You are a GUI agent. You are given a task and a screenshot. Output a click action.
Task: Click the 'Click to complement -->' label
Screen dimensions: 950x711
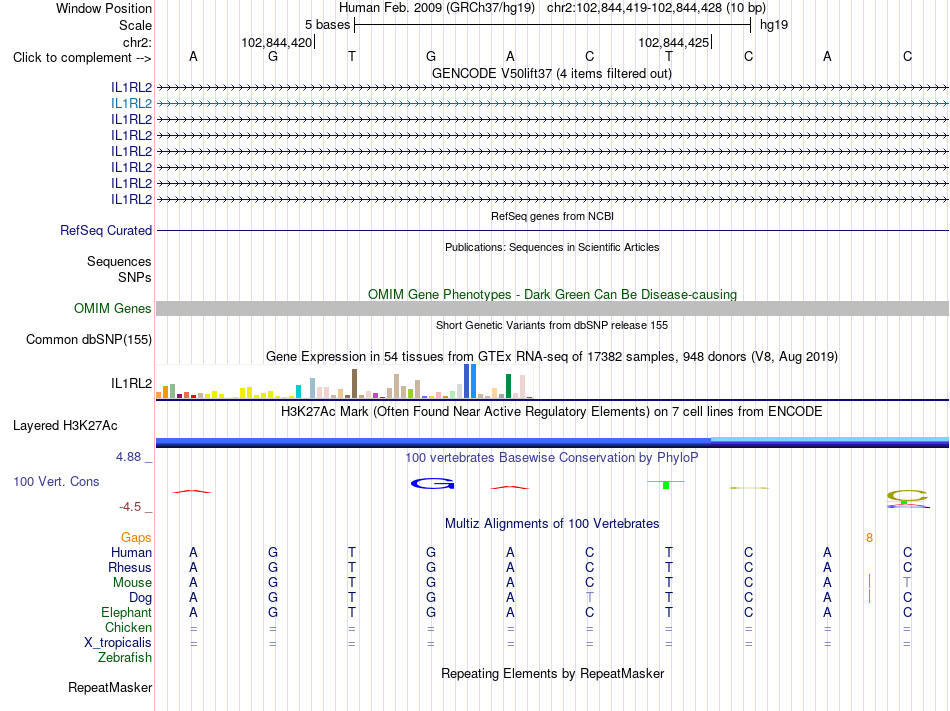tap(82, 58)
